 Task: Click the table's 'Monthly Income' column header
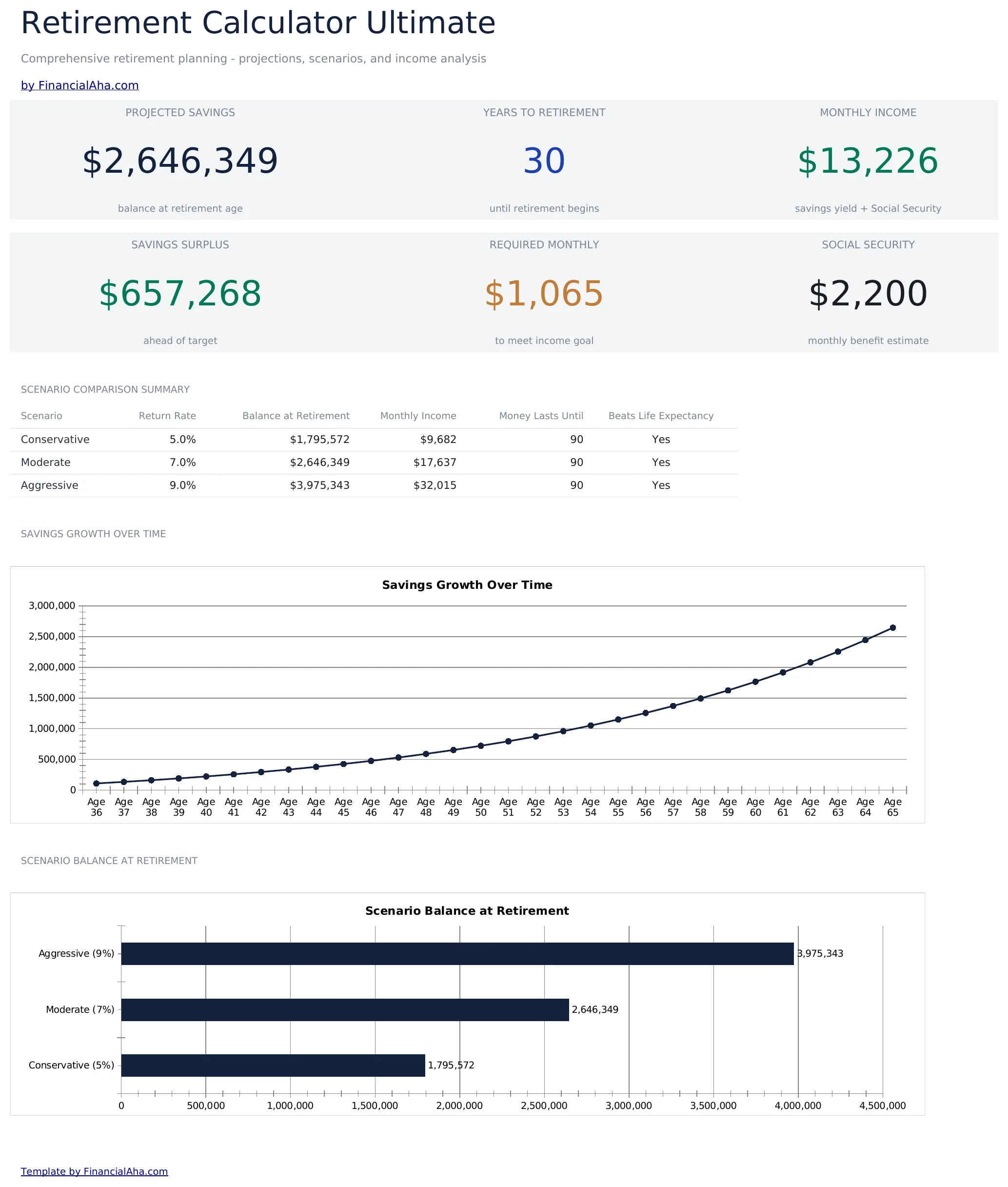418,416
